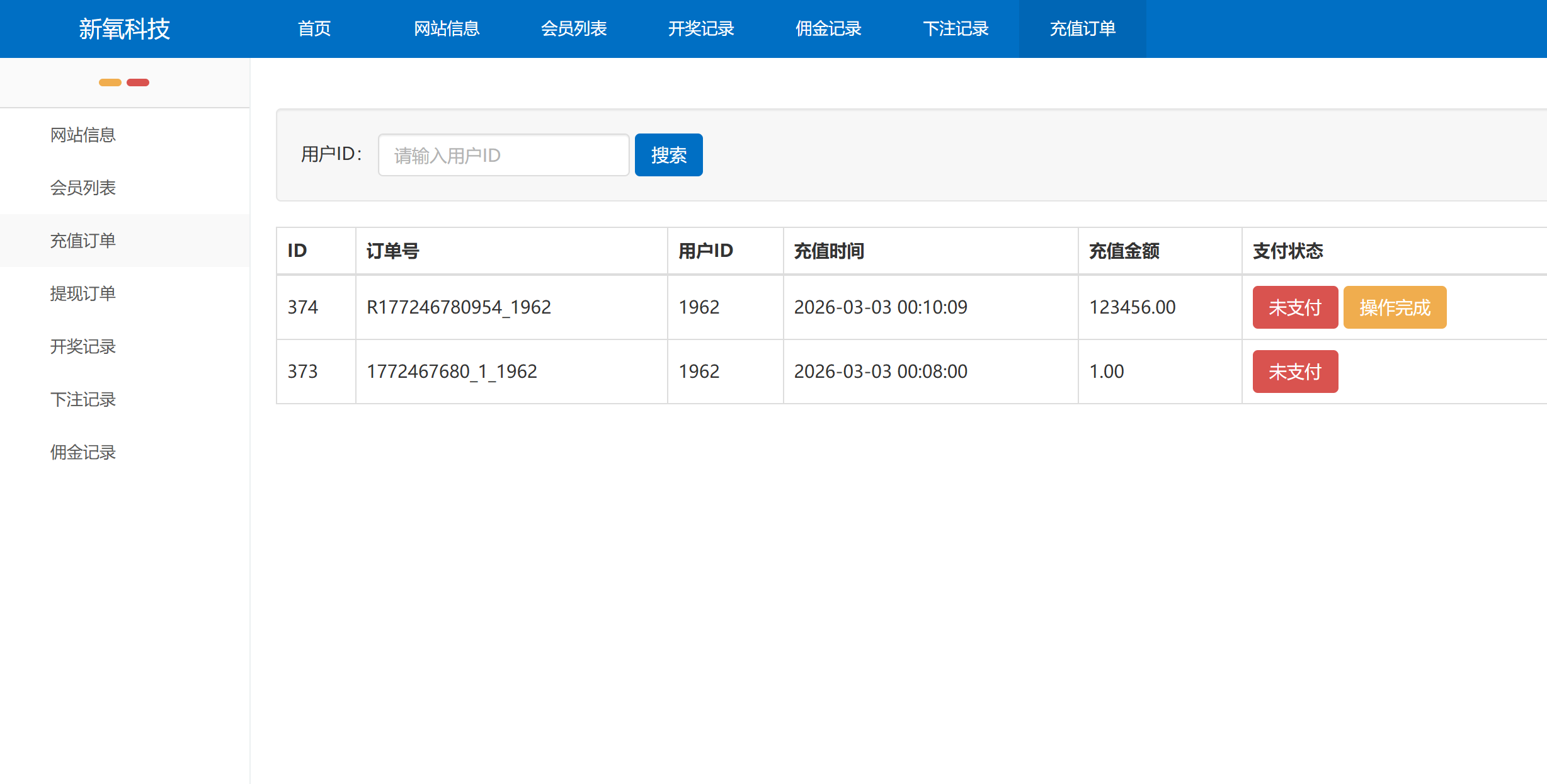This screenshot has height=784, width=1547.
Task: Open 网站信息 in top navigation bar
Action: 447,29
